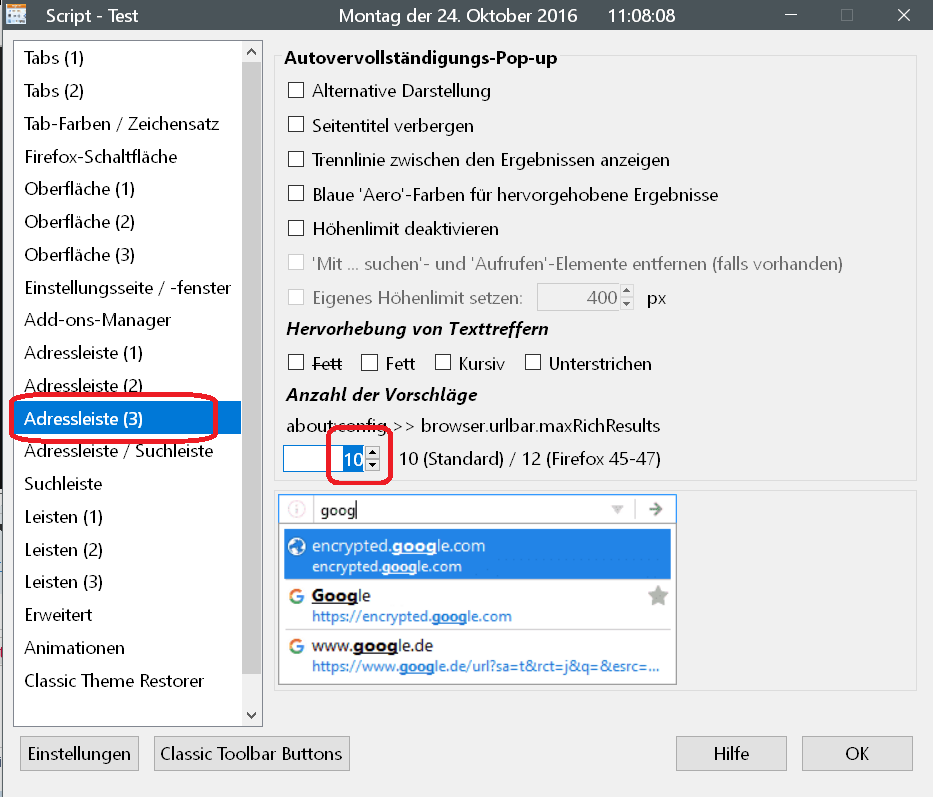
Task: Decrease maxRichResults with the down arrow
Action: pyautogui.click(x=372, y=465)
